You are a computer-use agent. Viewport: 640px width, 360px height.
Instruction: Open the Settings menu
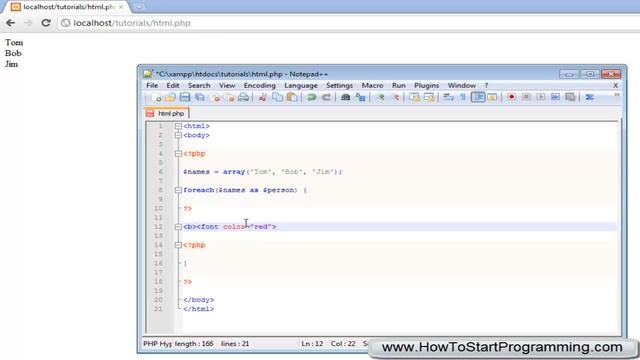[339, 85]
